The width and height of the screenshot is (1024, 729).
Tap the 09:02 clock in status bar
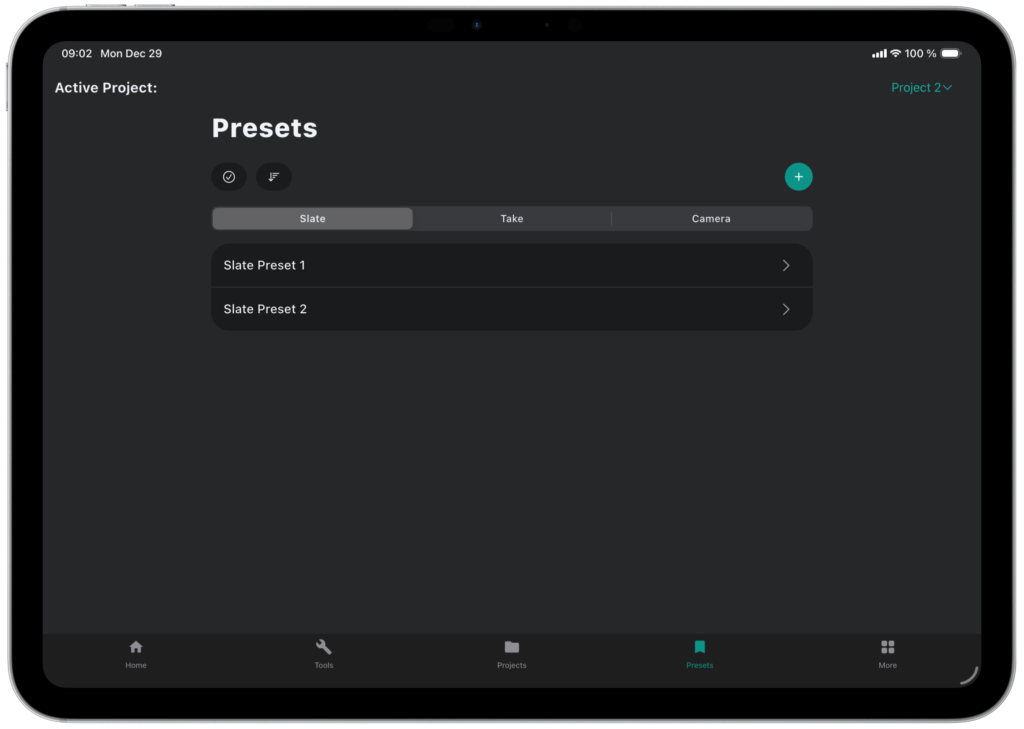click(76, 54)
